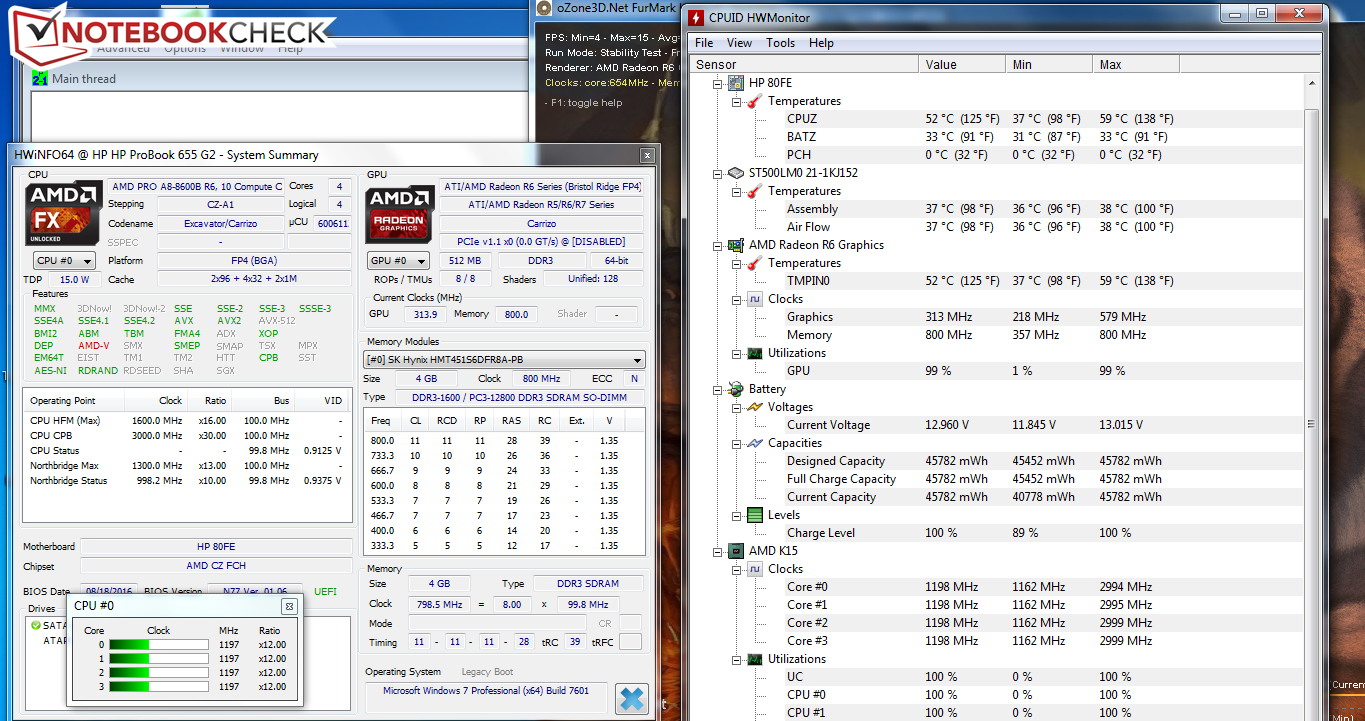Open the CPU #0 selector dropdown
Image resolution: width=1365 pixels, height=721 pixels.
64,261
